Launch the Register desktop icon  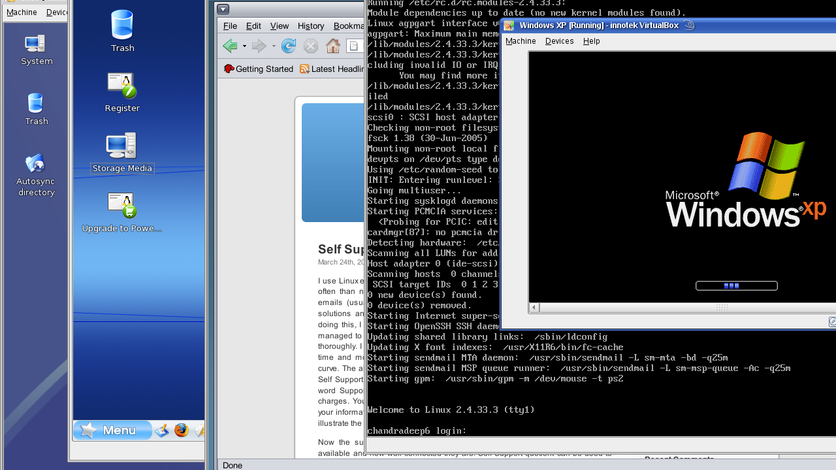coord(122,93)
